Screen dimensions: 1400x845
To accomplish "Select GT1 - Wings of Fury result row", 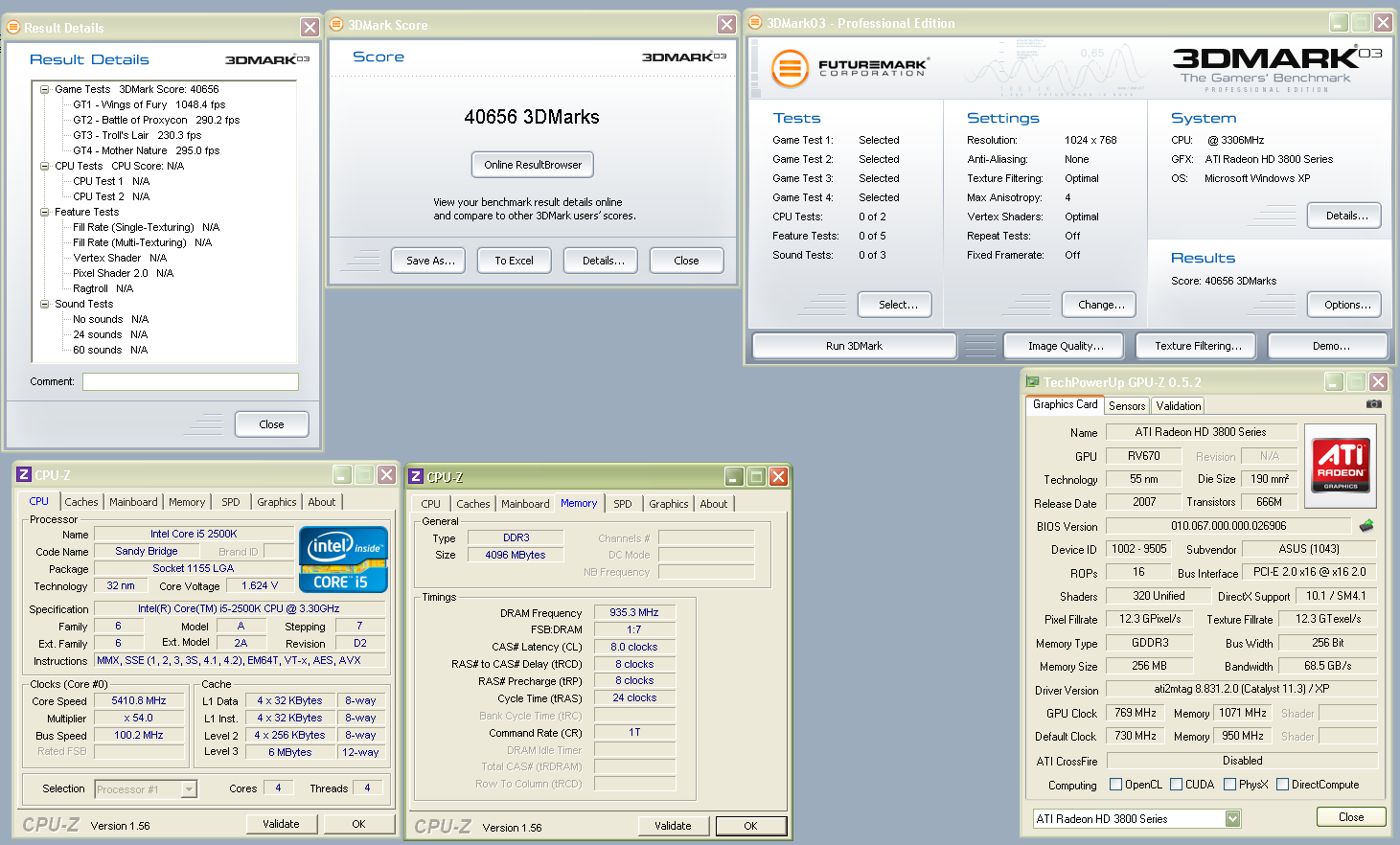I will click(x=149, y=104).
